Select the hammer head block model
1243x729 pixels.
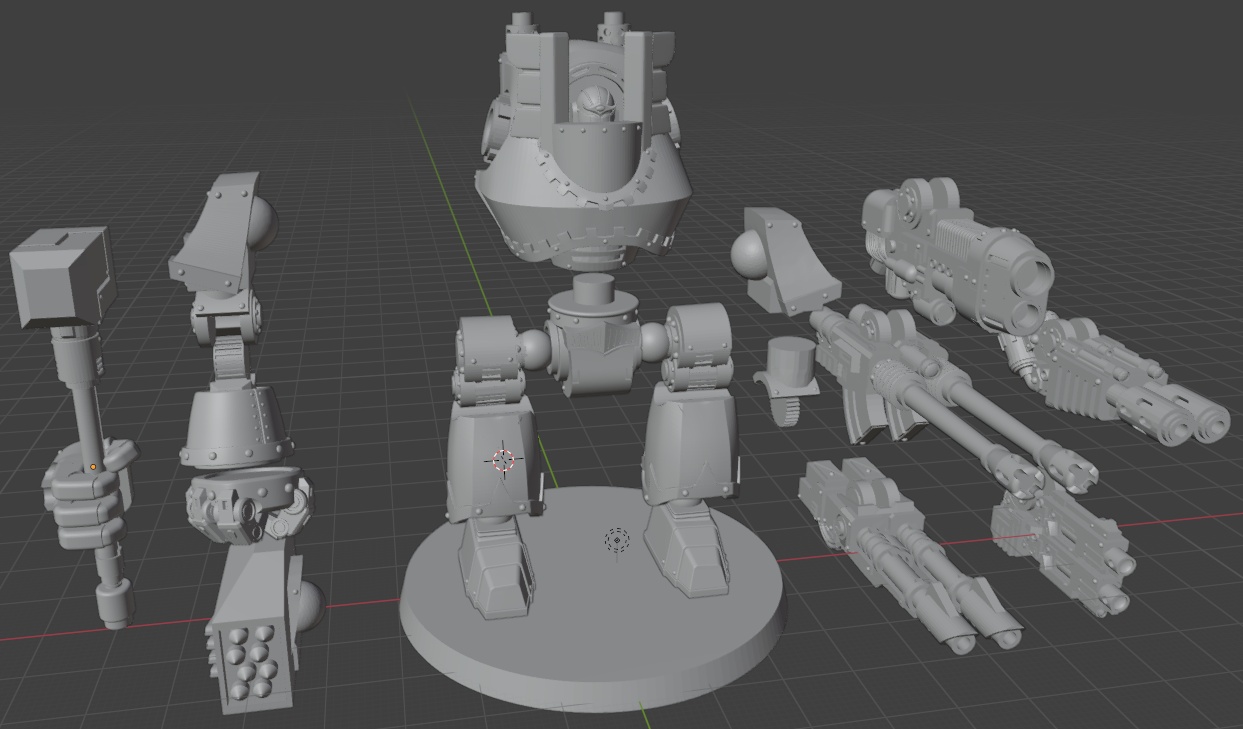point(63,276)
